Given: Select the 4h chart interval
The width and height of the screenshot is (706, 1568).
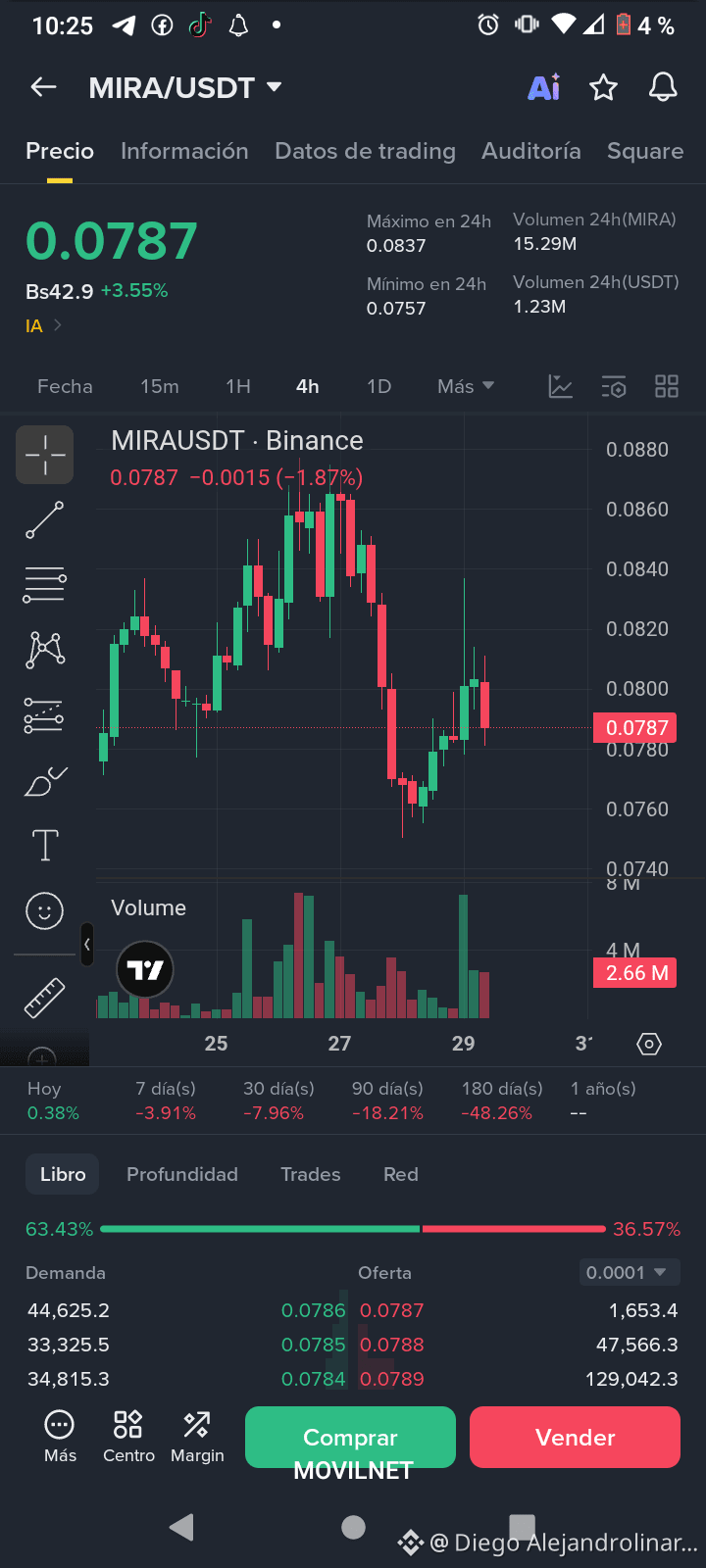Looking at the screenshot, I should 308,386.
